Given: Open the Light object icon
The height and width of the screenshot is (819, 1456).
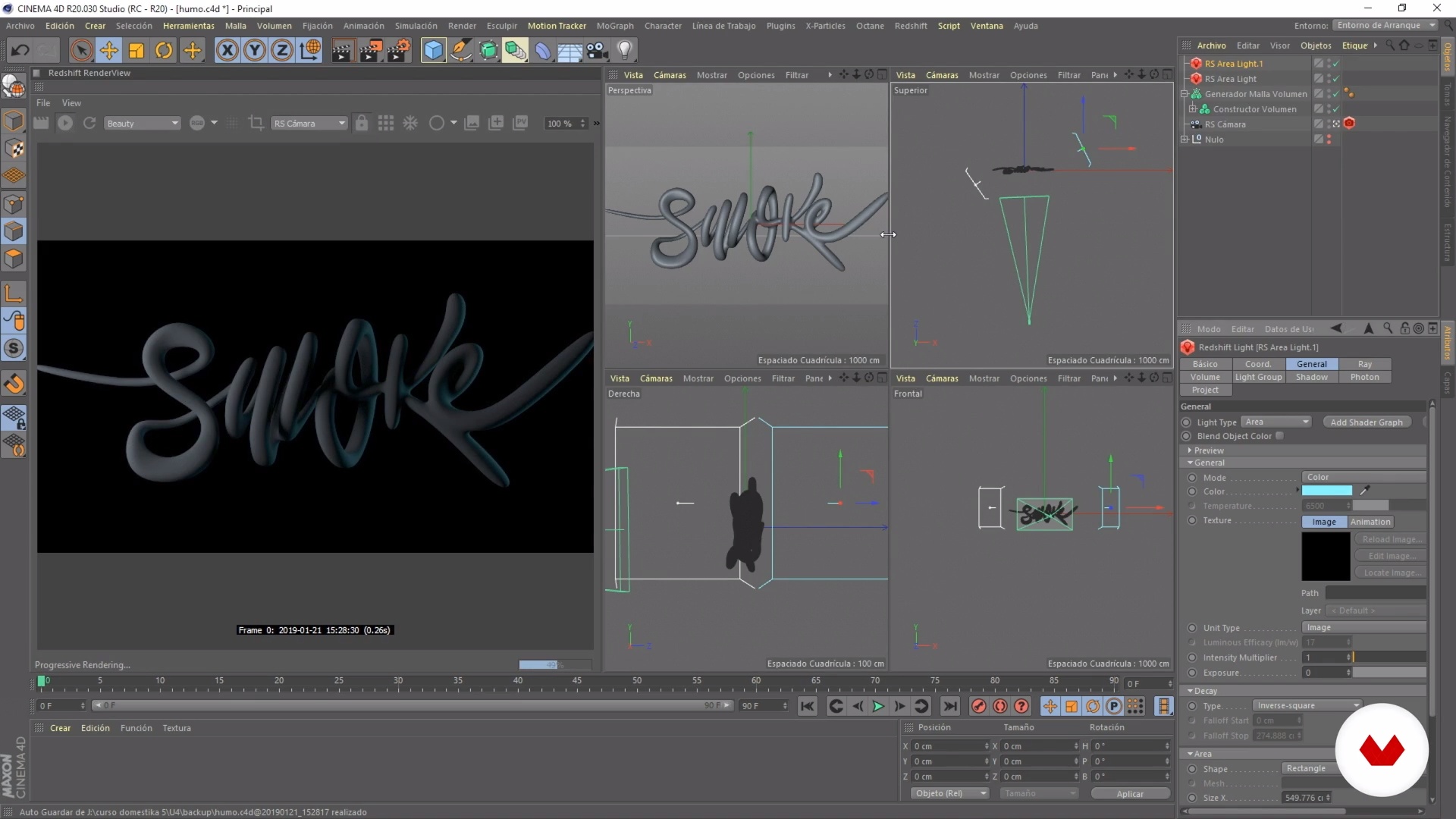Looking at the screenshot, I should coord(625,51).
